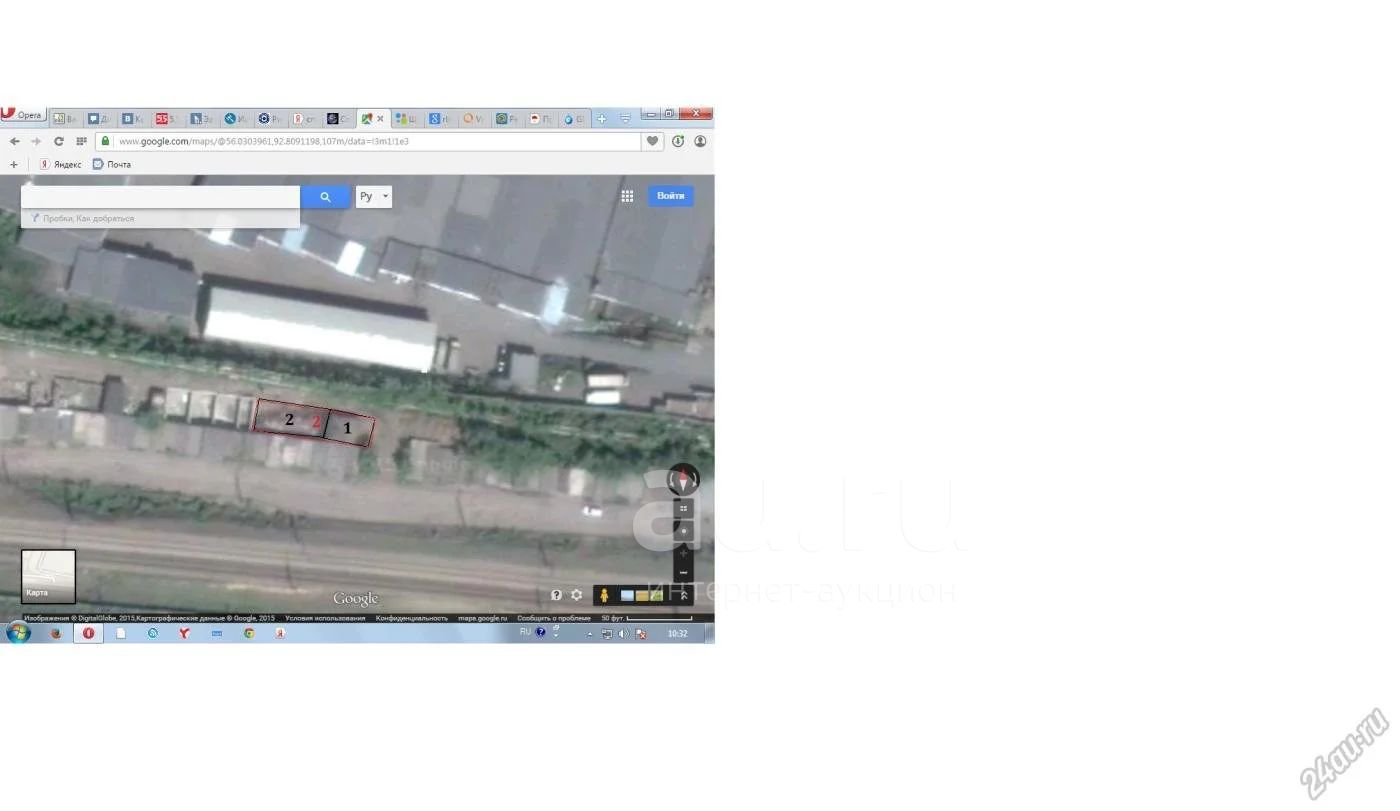The image size is (1400, 811).
Task: Add page to favorites with heart icon
Action: [653, 141]
